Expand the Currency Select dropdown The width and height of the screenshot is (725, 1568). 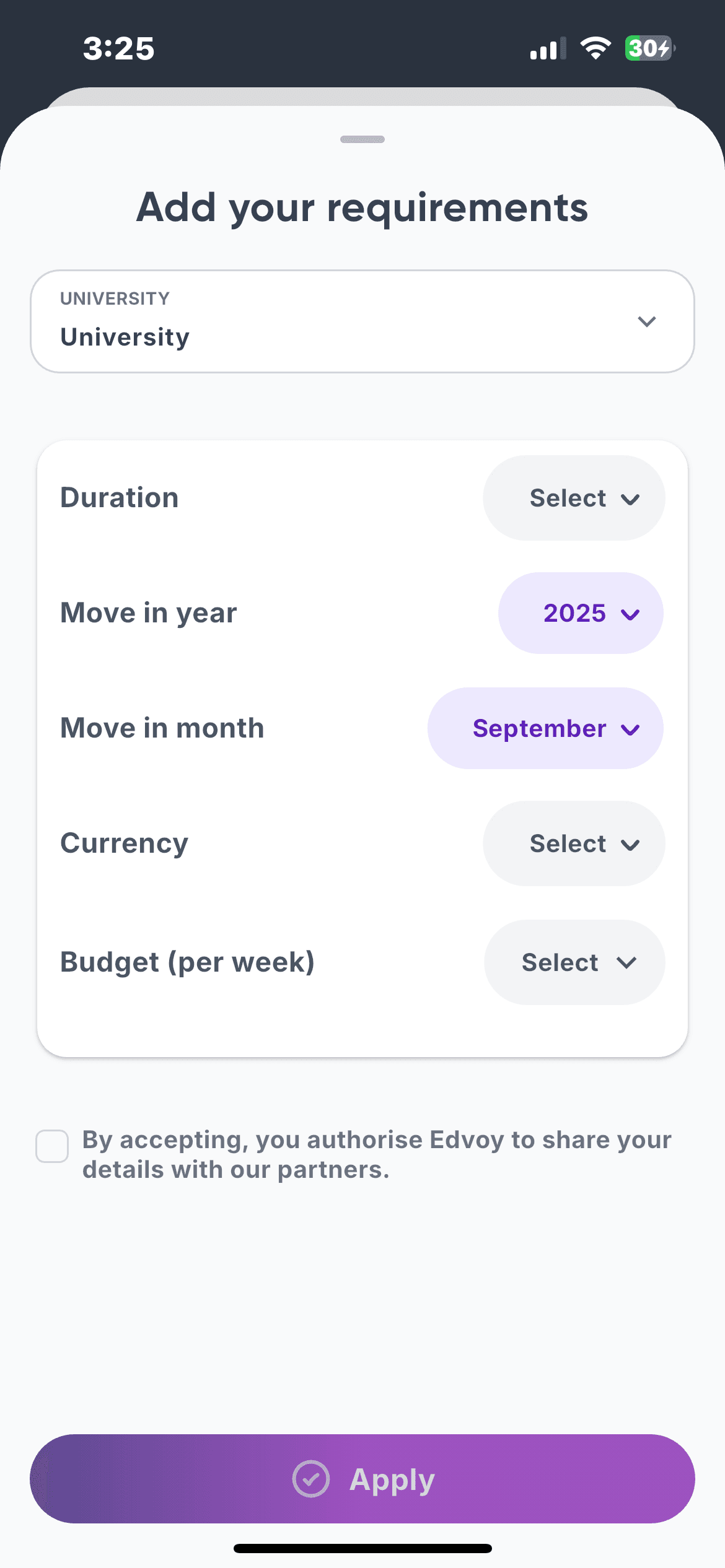click(574, 843)
